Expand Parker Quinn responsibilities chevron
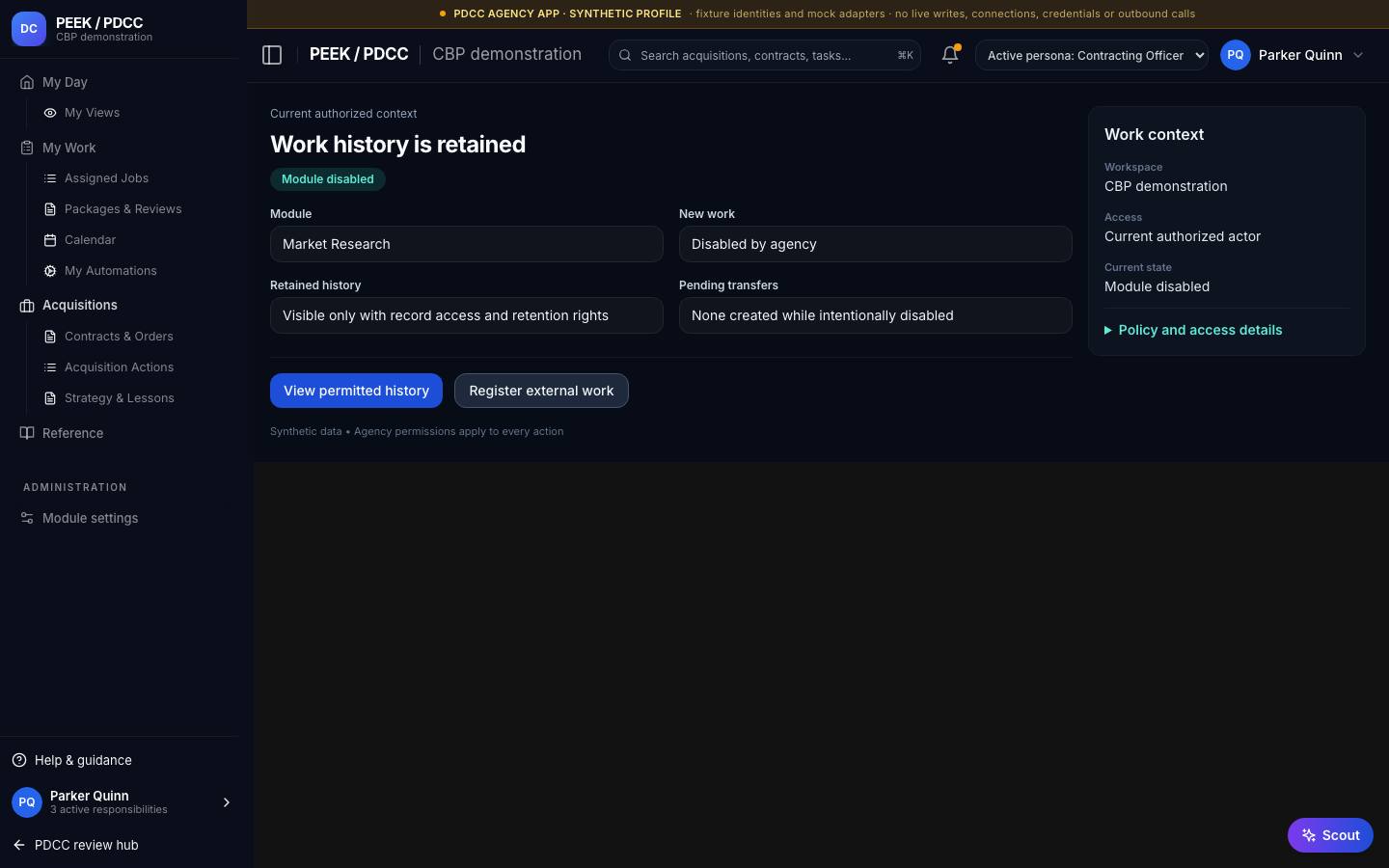 coord(227,802)
